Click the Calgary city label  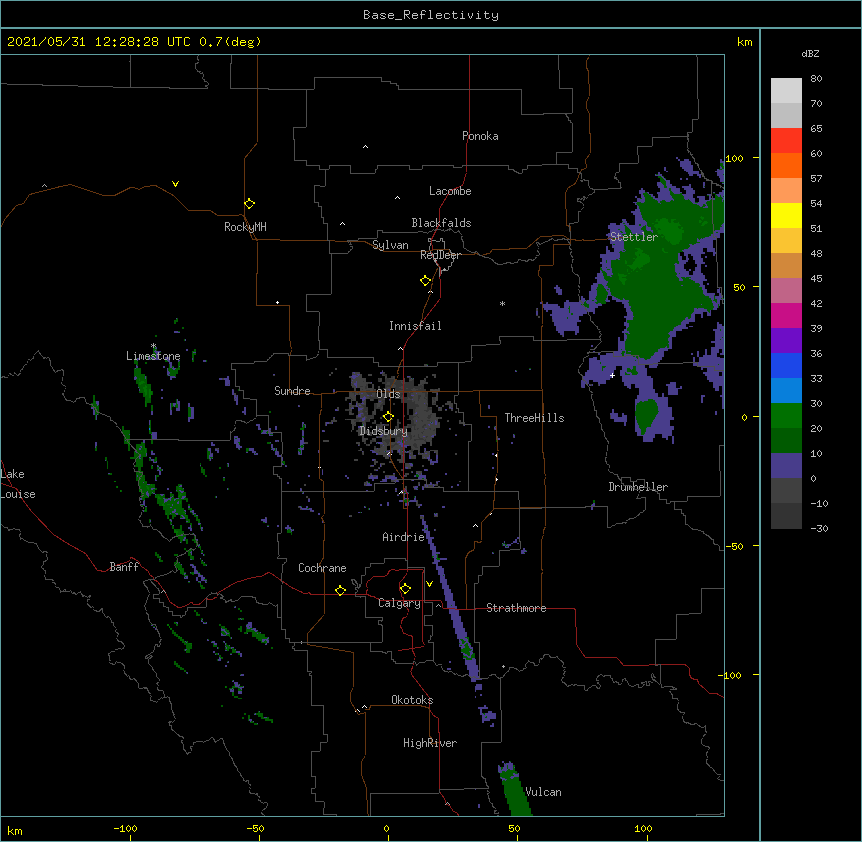tap(399, 603)
